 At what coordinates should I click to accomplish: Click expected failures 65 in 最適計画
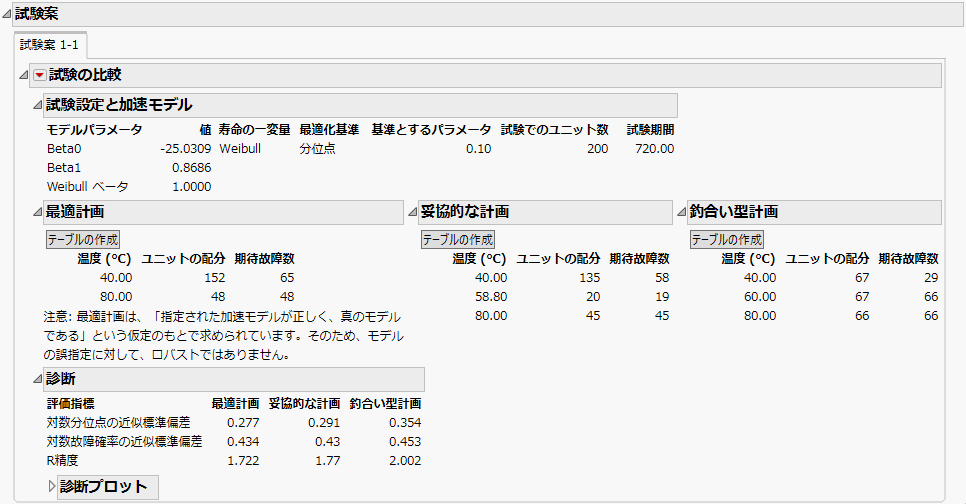[287, 278]
